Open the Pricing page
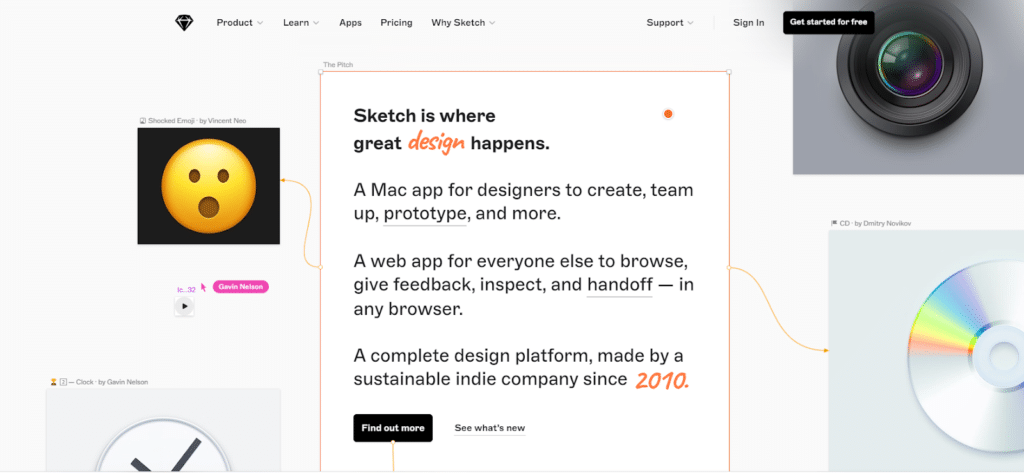This screenshot has height=473, width=1024. pyautogui.click(x=396, y=22)
